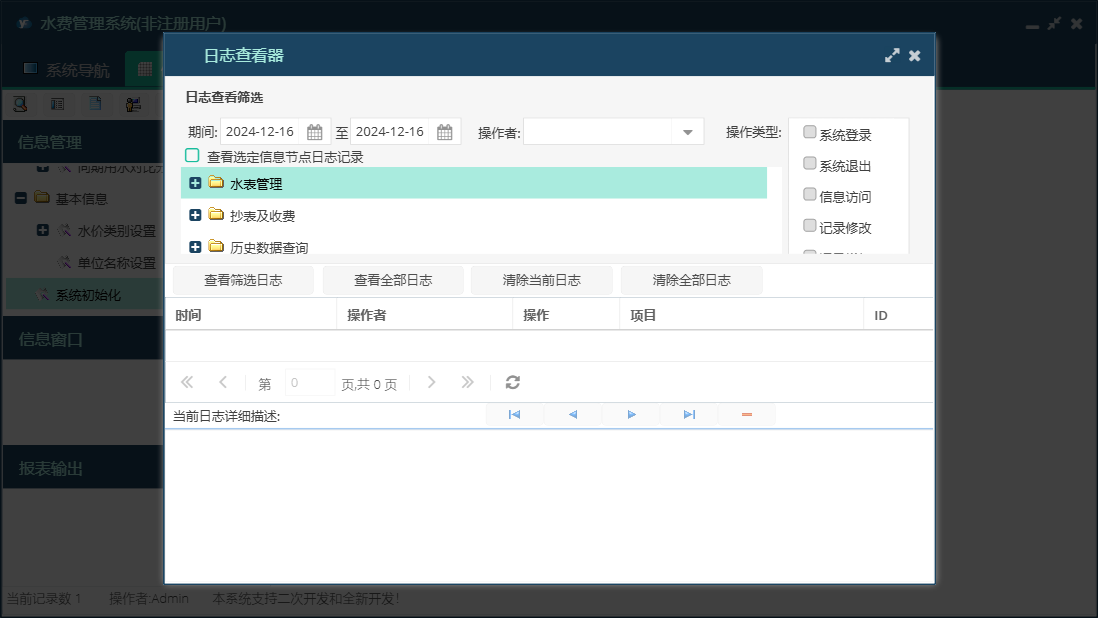1098x618 pixels.
Task: Maximize the 日志查看器 dialog
Action: [x=892, y=56]
